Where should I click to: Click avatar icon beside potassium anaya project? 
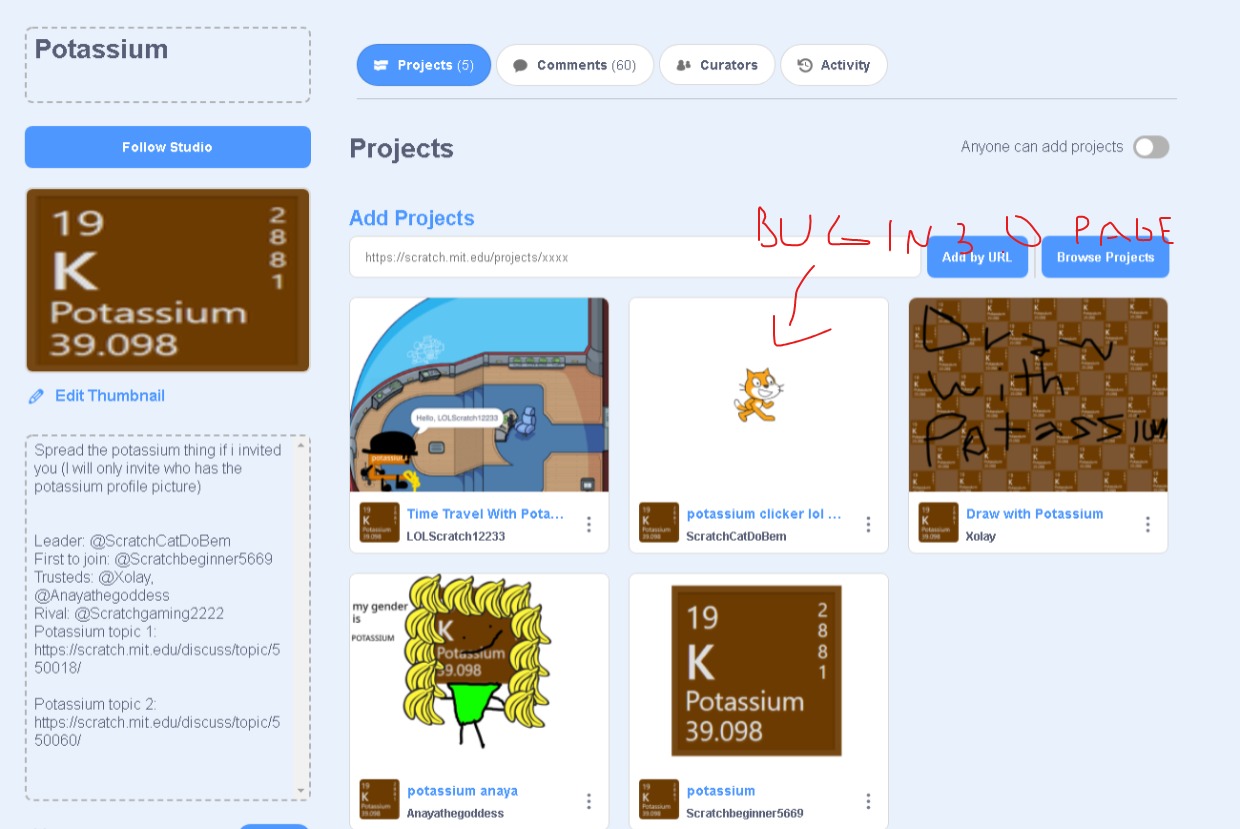[379, 800]
